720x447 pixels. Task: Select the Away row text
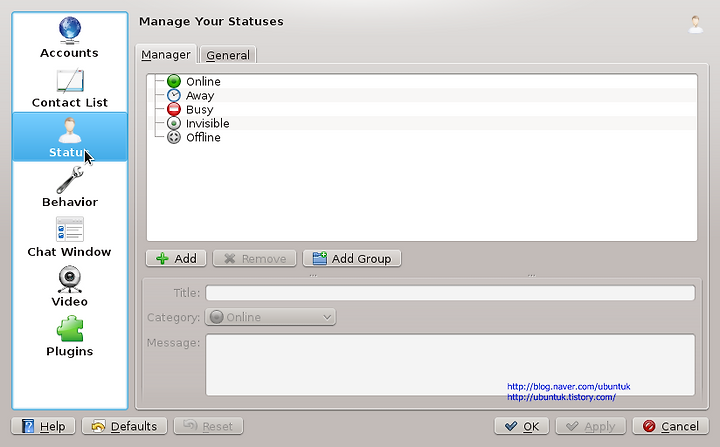[200, 96]
